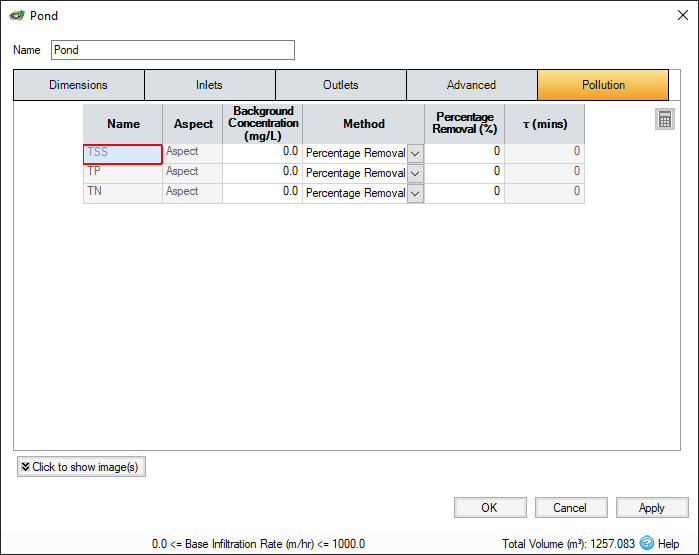Open the Method dropdown for TP
The image size is (699, 555).
(x=415, y=173)
